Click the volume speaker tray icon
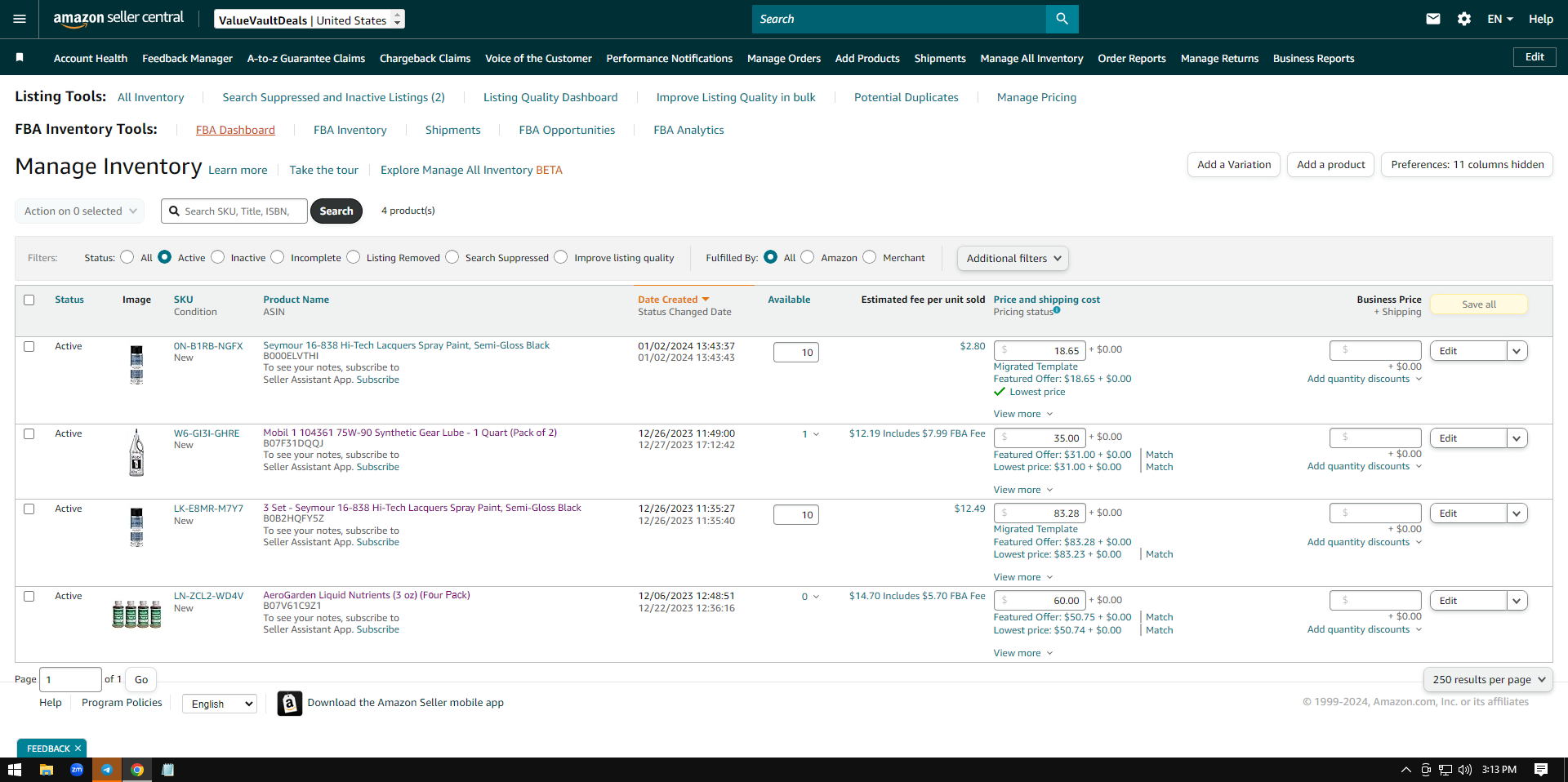The image size is (1568, 782). 1464,770
